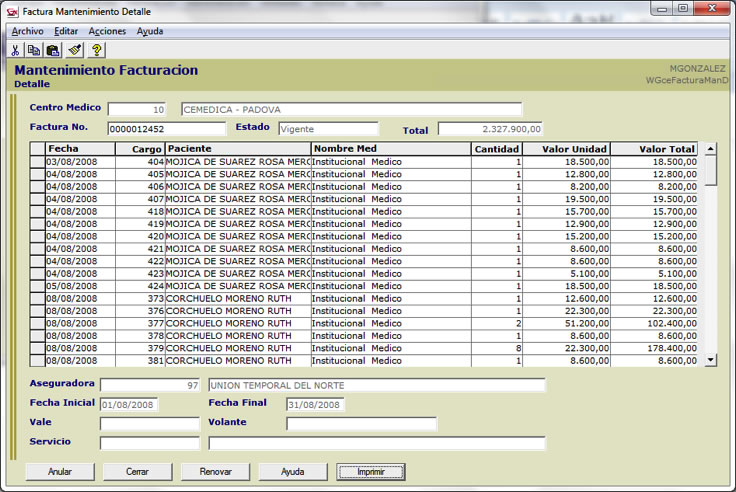
Task: Open the Editar menu
Action: click(x=66, y=31)
